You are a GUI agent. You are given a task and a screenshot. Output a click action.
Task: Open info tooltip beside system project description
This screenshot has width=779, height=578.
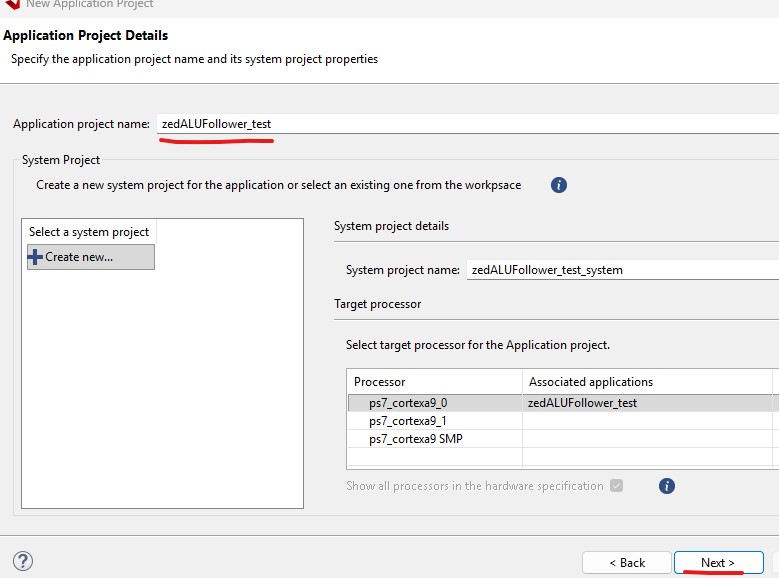tap(559, 185)
